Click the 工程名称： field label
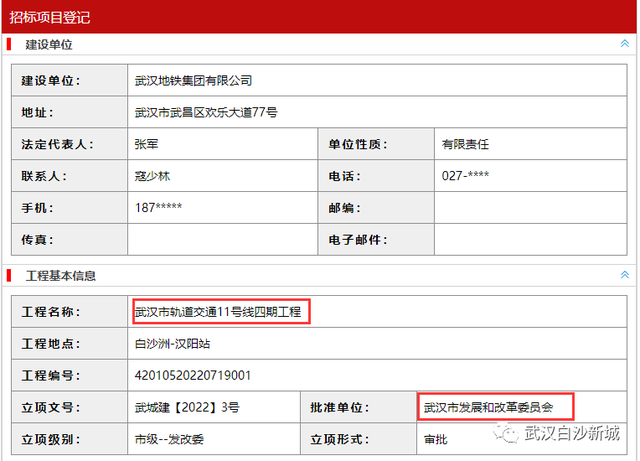 coord(51,312)
